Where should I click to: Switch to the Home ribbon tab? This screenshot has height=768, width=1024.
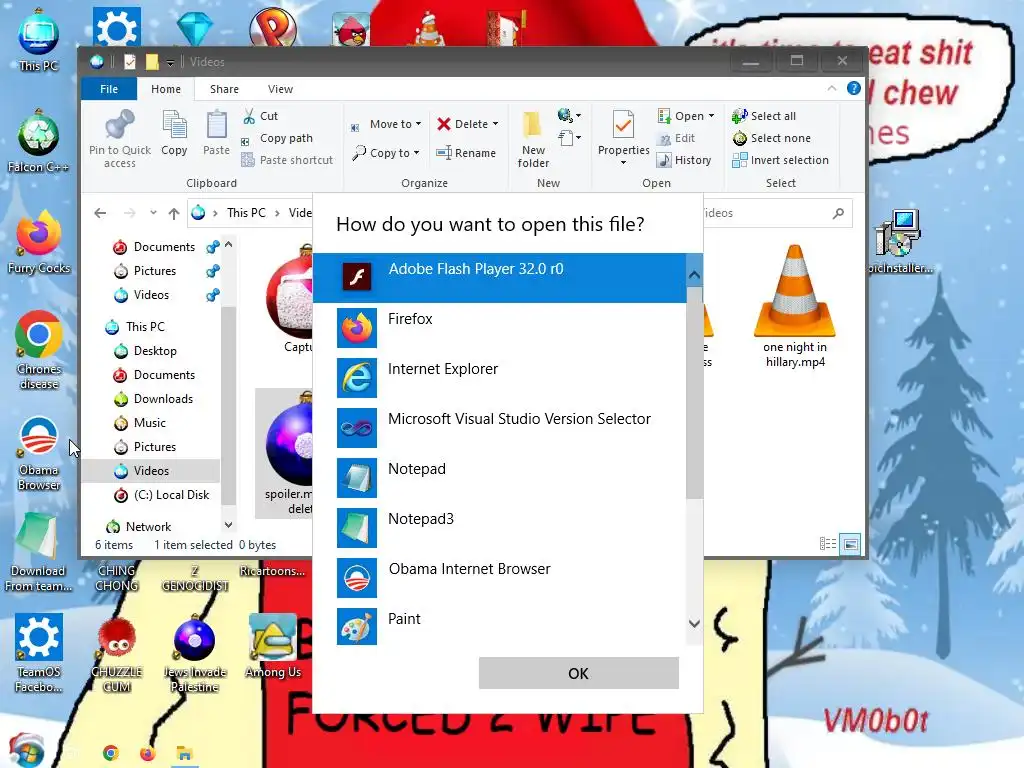point(166,89)
